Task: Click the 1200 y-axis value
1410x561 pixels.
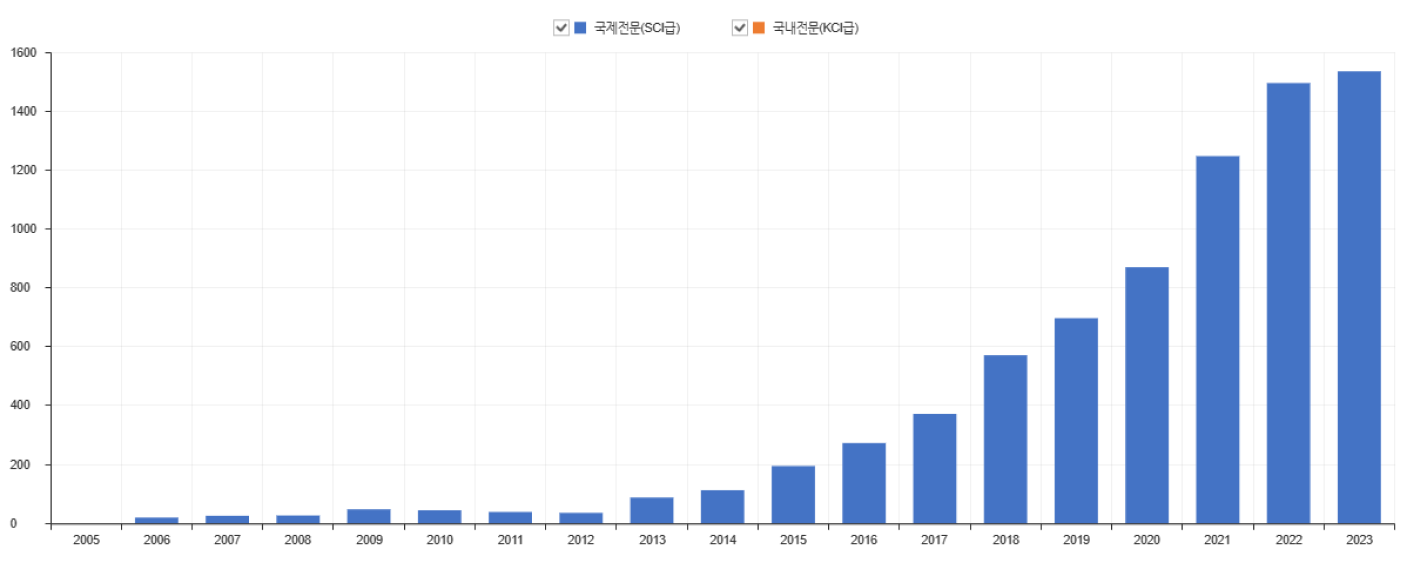Action: [24, 170]
